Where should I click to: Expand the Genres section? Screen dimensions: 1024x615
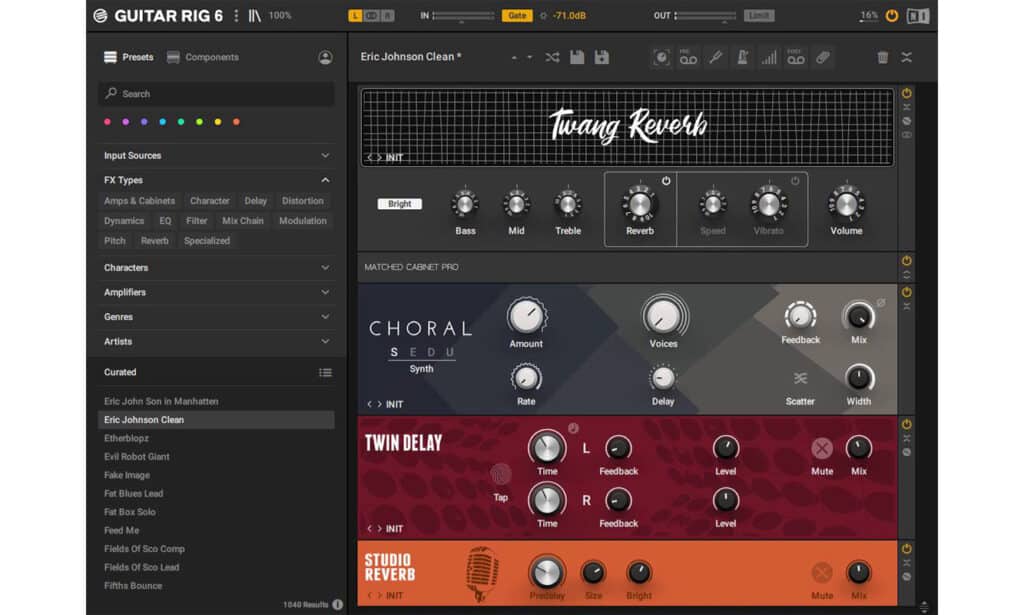pyautogui.click(x=325, y=317)
